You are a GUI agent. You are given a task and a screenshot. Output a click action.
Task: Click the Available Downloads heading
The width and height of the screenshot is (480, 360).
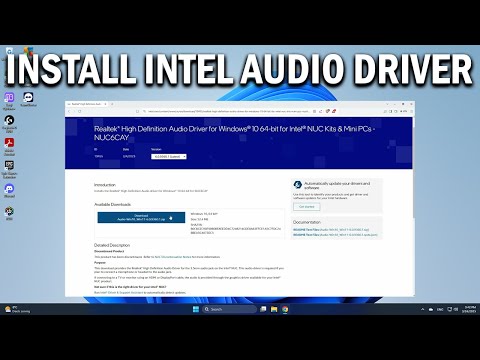pos(112,204)
